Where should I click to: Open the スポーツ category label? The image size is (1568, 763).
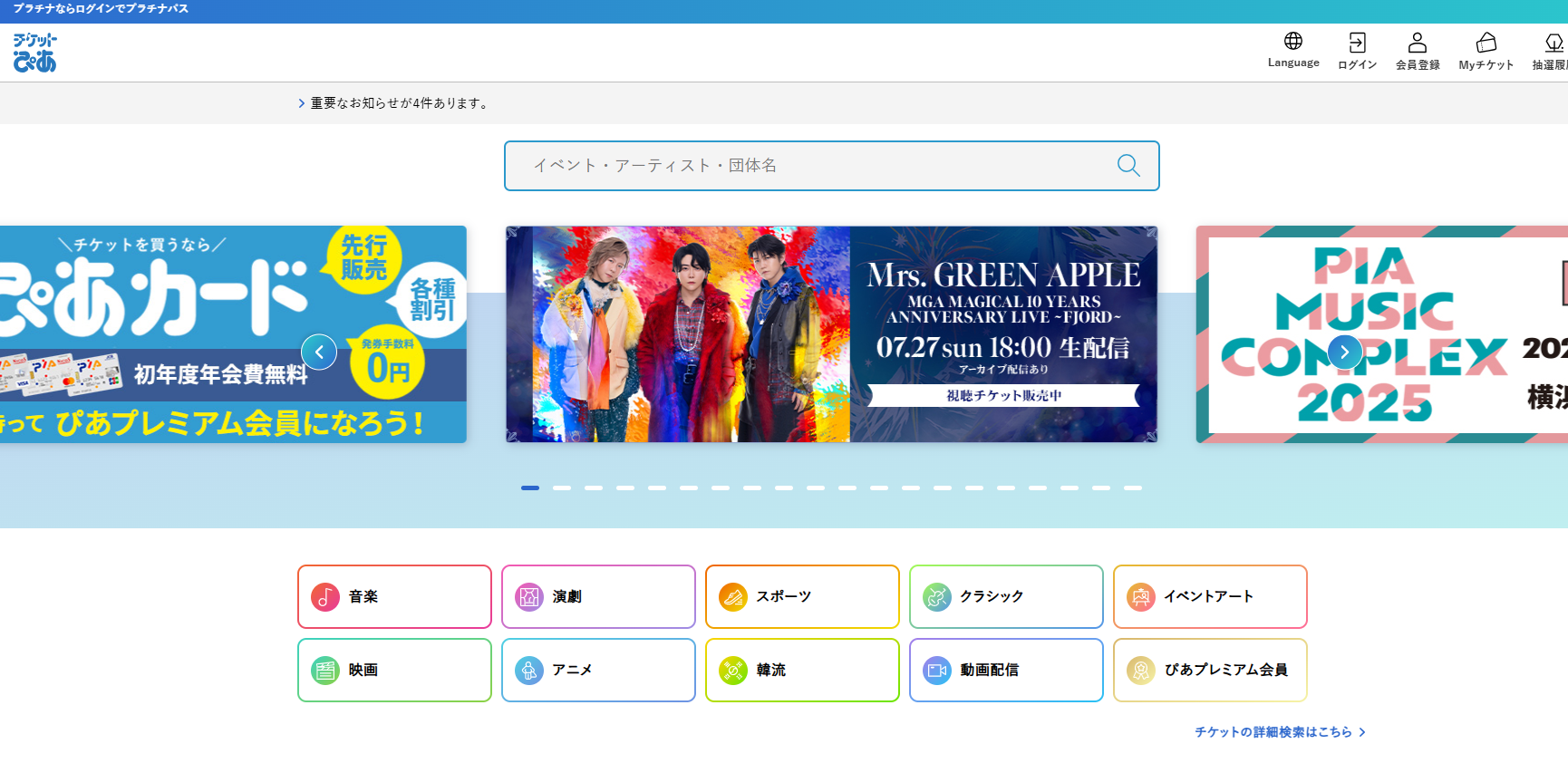point(784,596)
